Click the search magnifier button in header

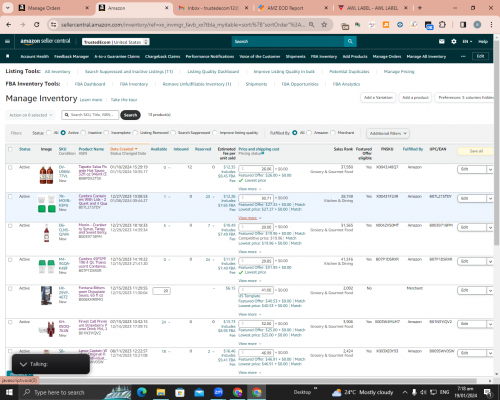pyautogui.click(x=350, y=41)
